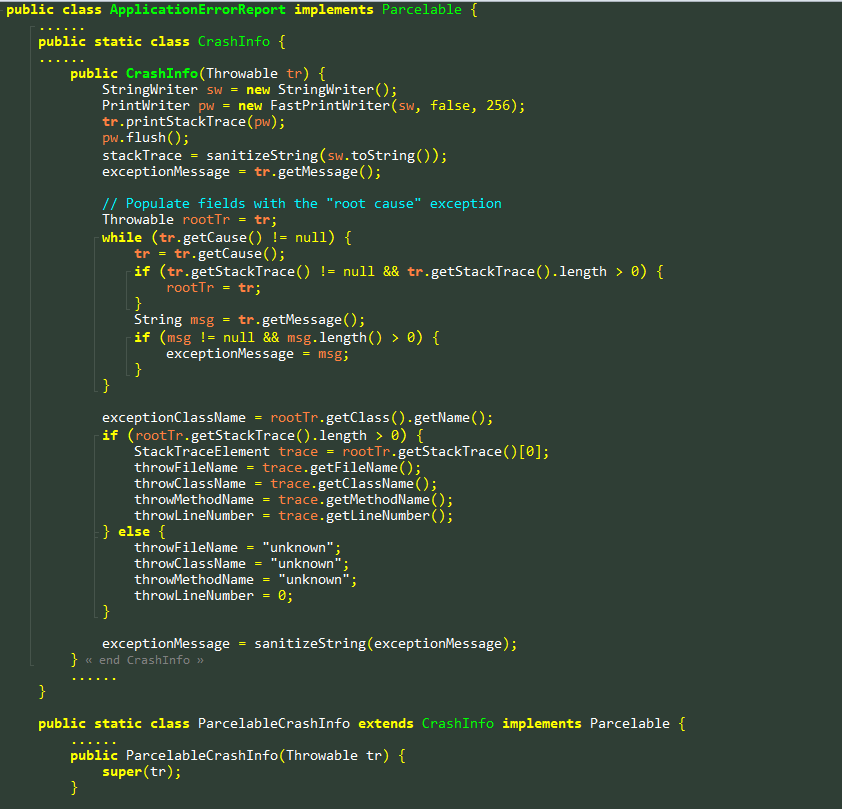Click the 'pw.flush();' line
842x809 pixels.
[x=146, y=138]
